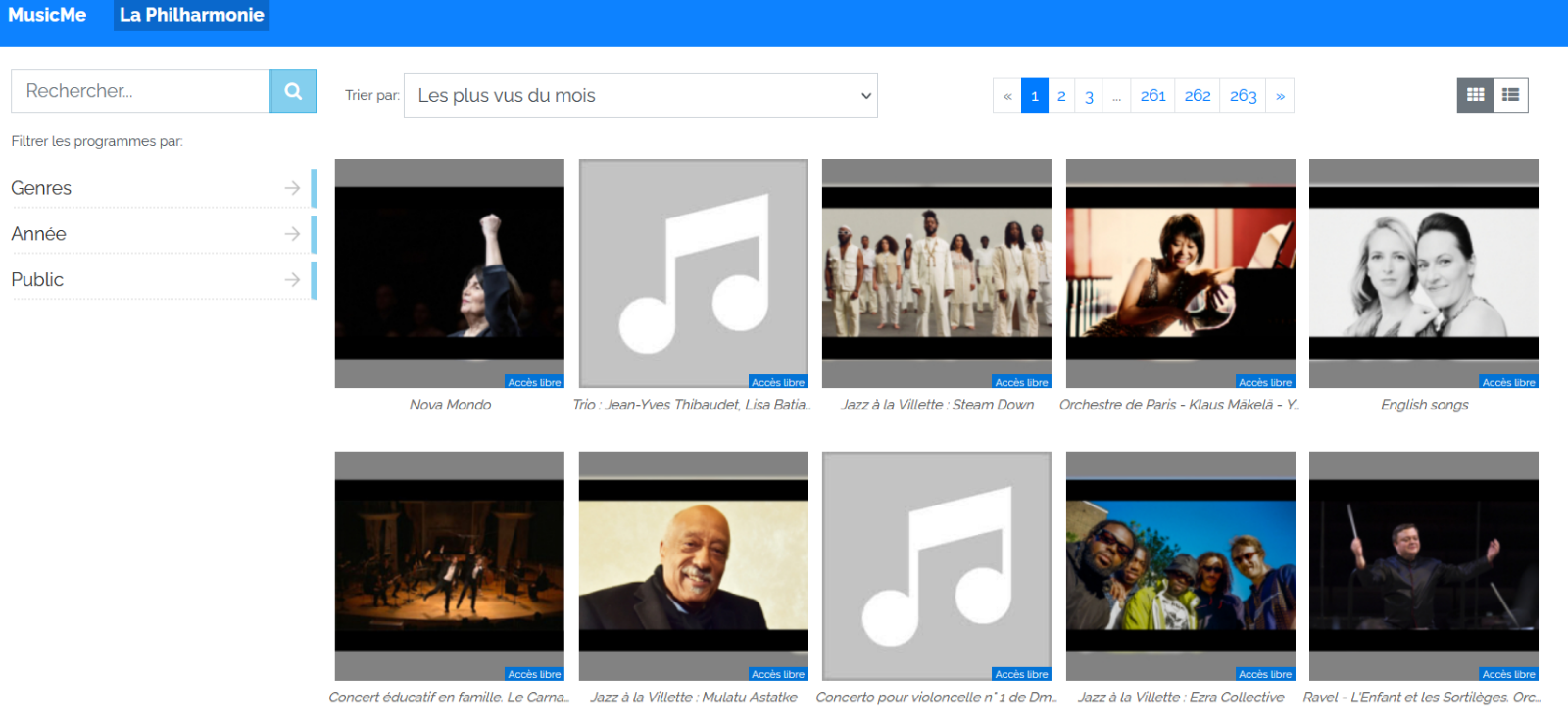Open the Nova Mondo video thumbnail

pyautogui.click(x=450, y=272)
